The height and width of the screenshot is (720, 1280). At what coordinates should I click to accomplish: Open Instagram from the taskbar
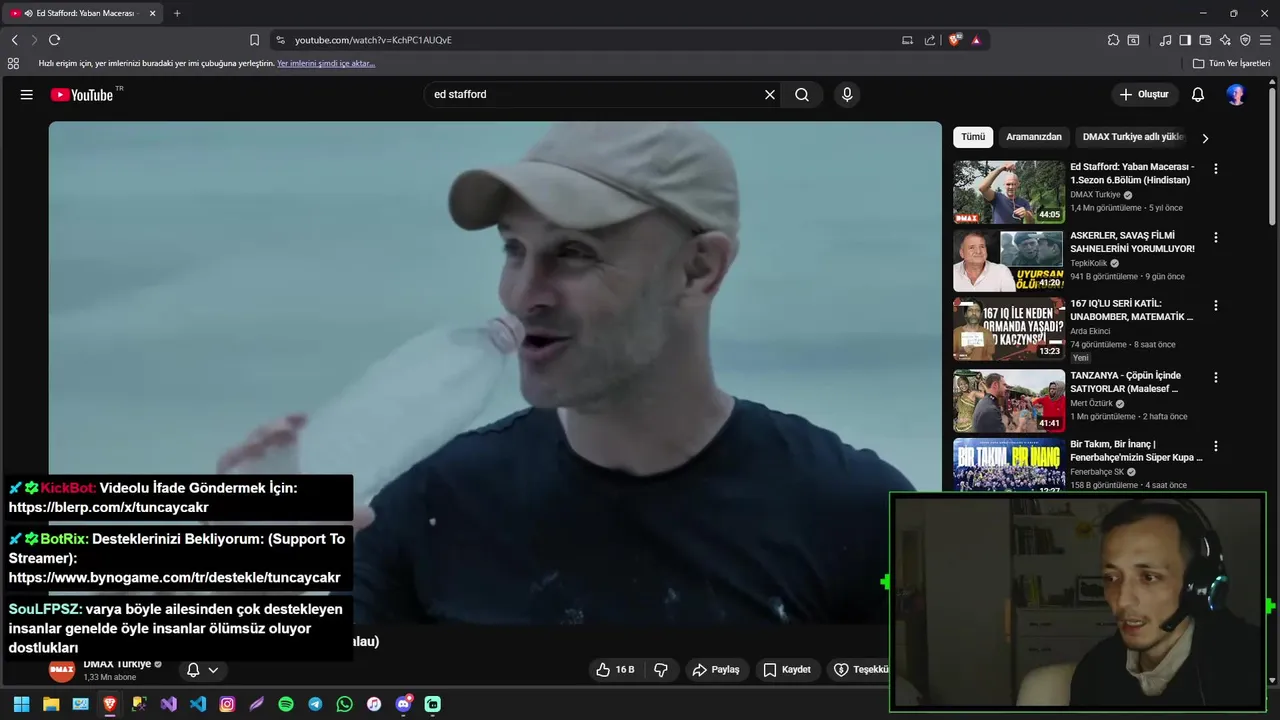coord(227,704)
